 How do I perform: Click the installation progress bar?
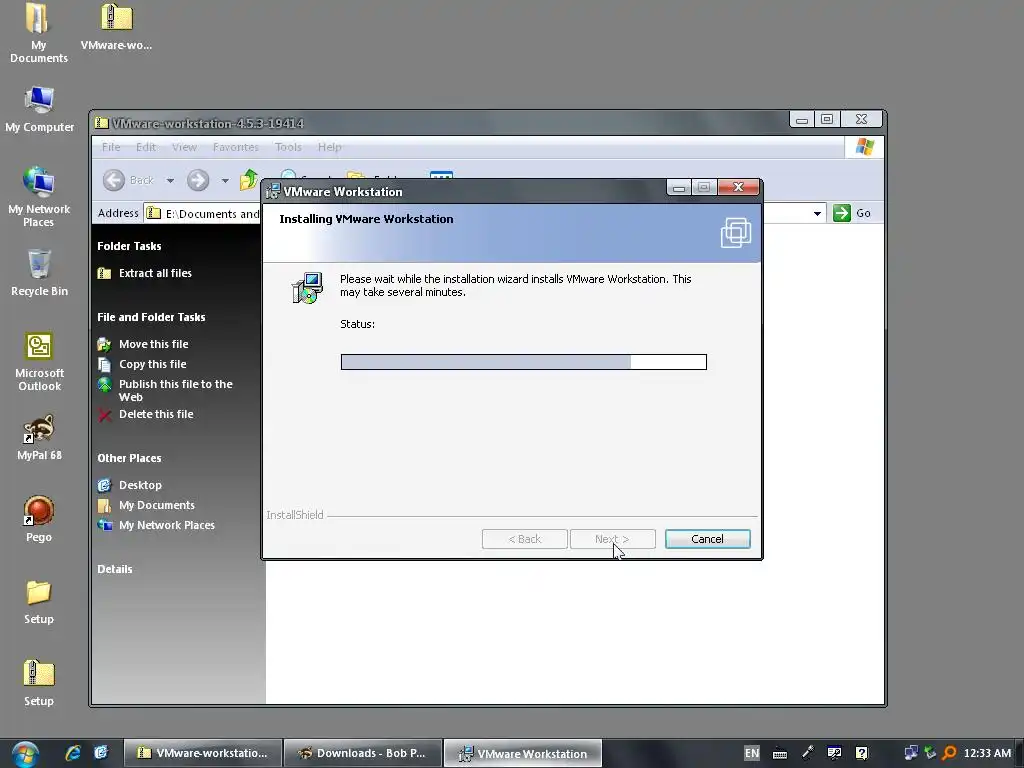[524, 362]
